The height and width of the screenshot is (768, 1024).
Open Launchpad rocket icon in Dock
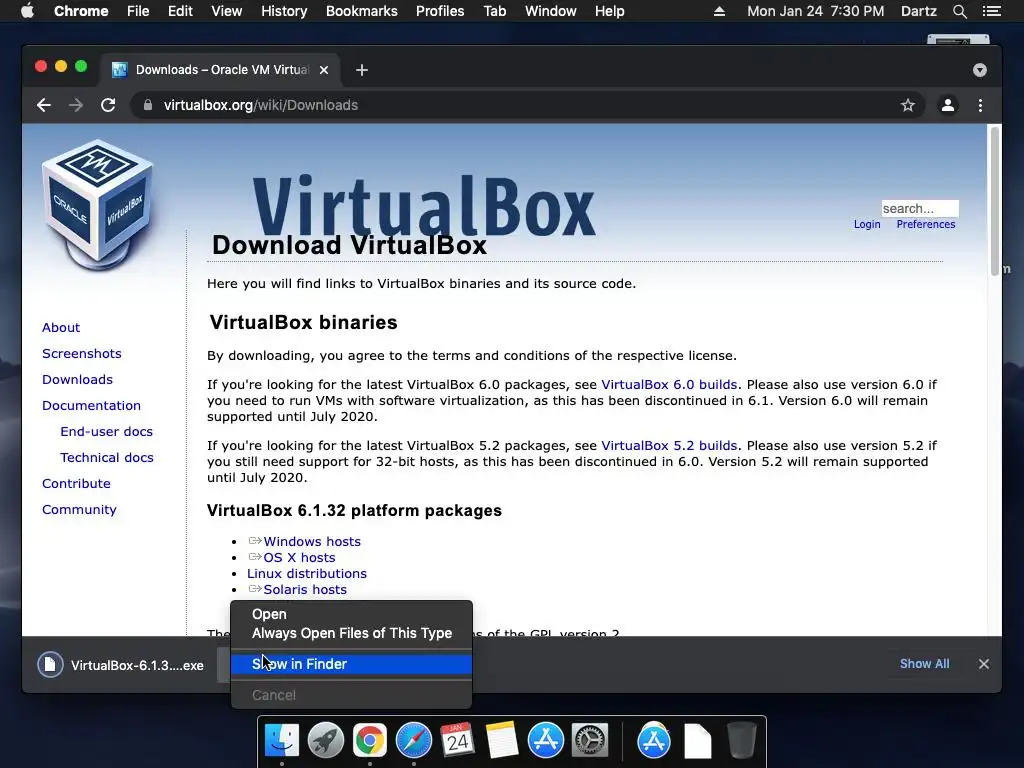(325, 741)
